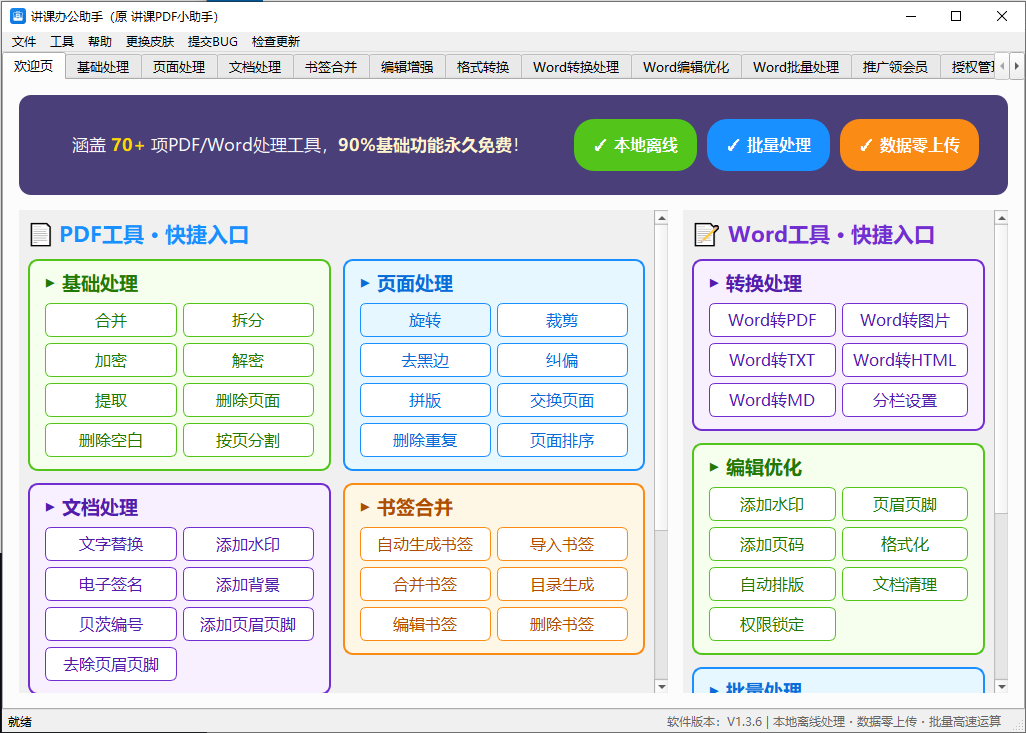The height and width of the screenshot is (733, 1026).
Task: Switch to the 基础处理 tab
Action: 103,67
